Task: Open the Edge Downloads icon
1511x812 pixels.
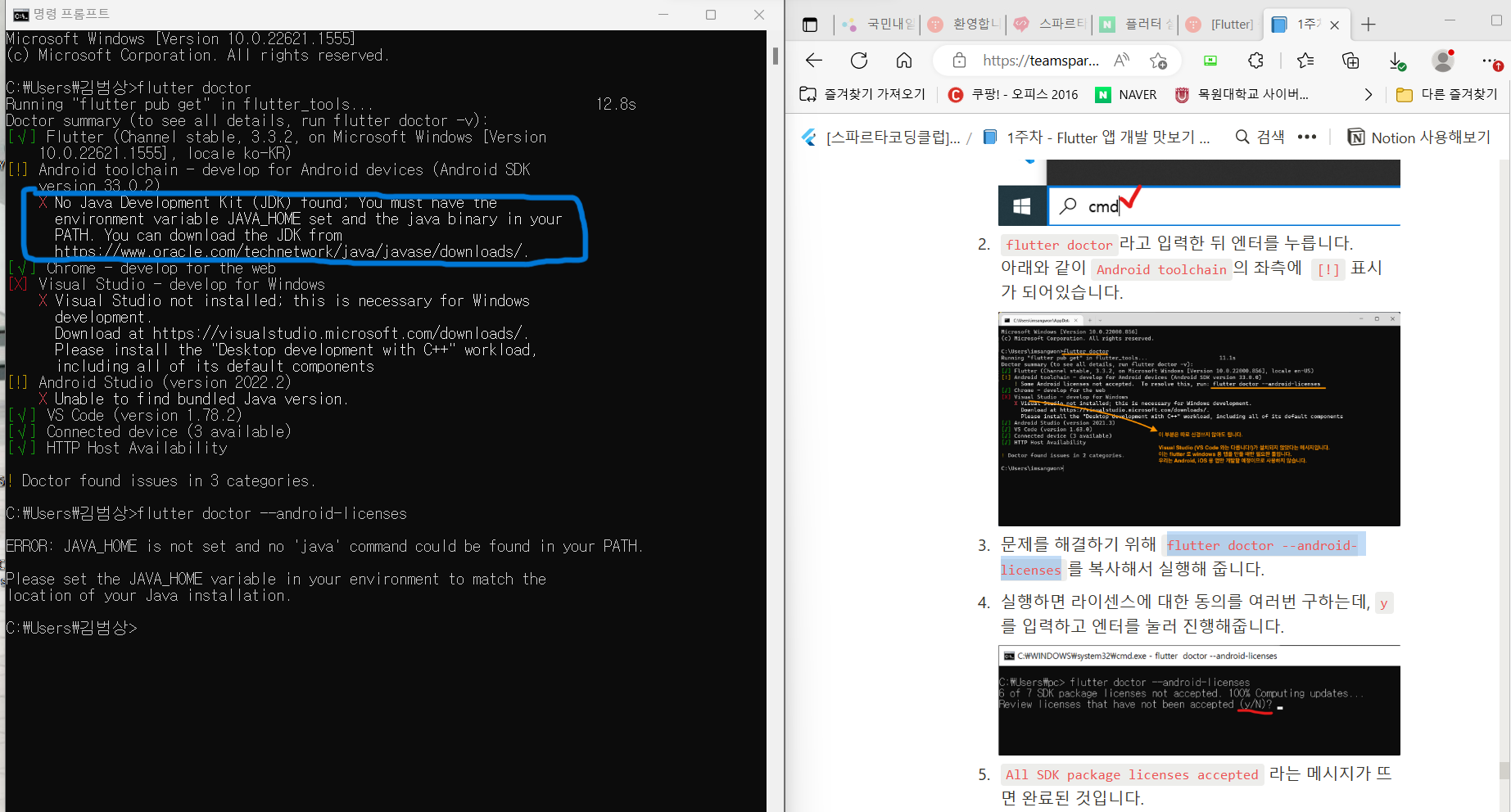Action: click(1396, 61)
